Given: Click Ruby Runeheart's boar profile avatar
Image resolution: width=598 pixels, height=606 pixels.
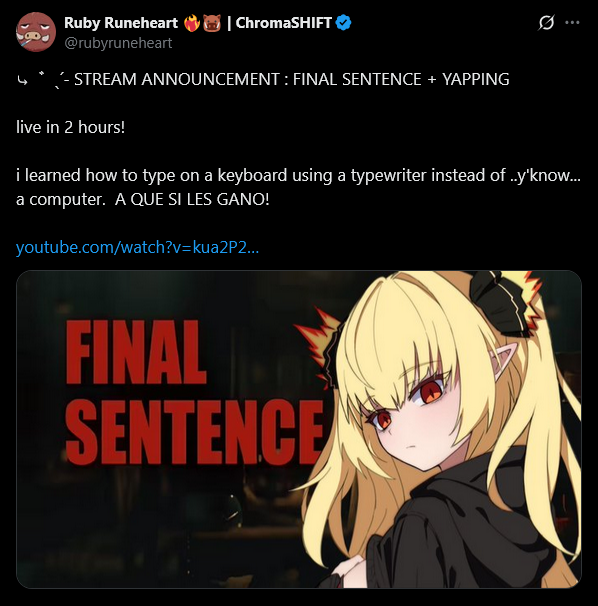Looking at the screenshot, I should [x=36, y=32].
